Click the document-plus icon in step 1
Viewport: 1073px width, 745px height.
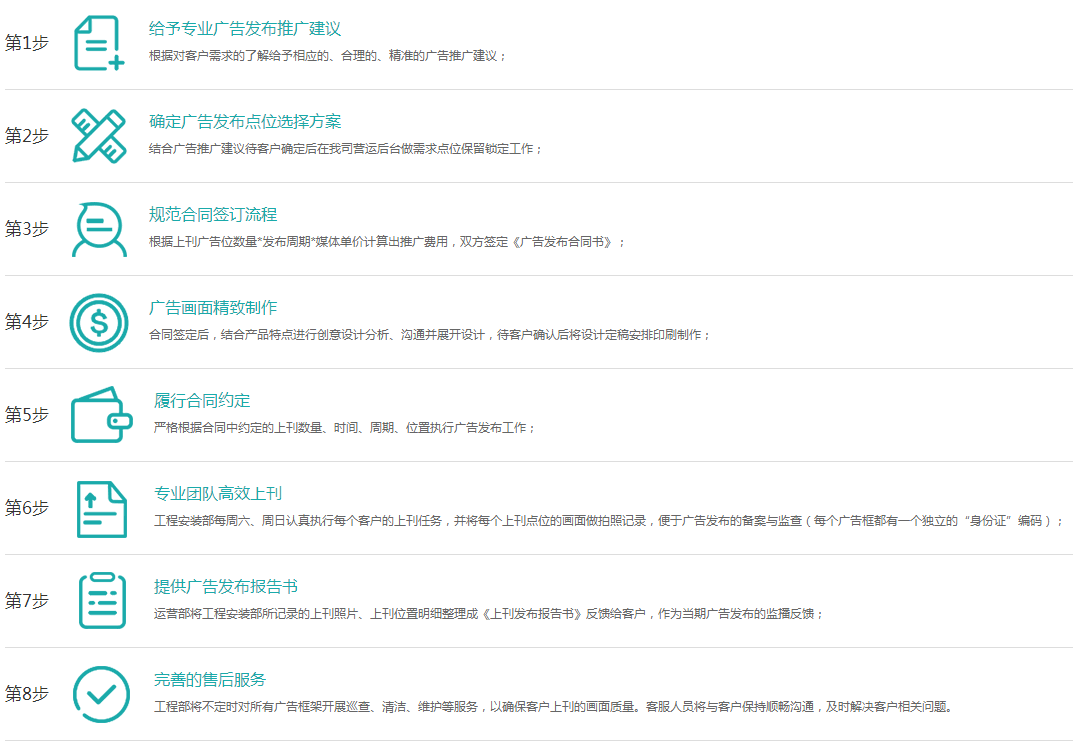[99, 43]
